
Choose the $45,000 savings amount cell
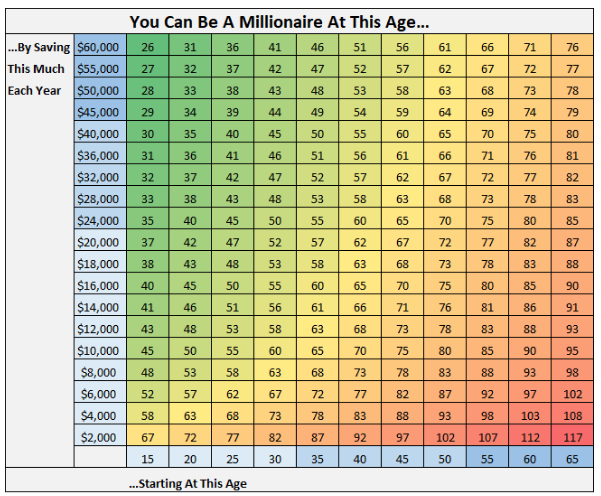[97, 112]
